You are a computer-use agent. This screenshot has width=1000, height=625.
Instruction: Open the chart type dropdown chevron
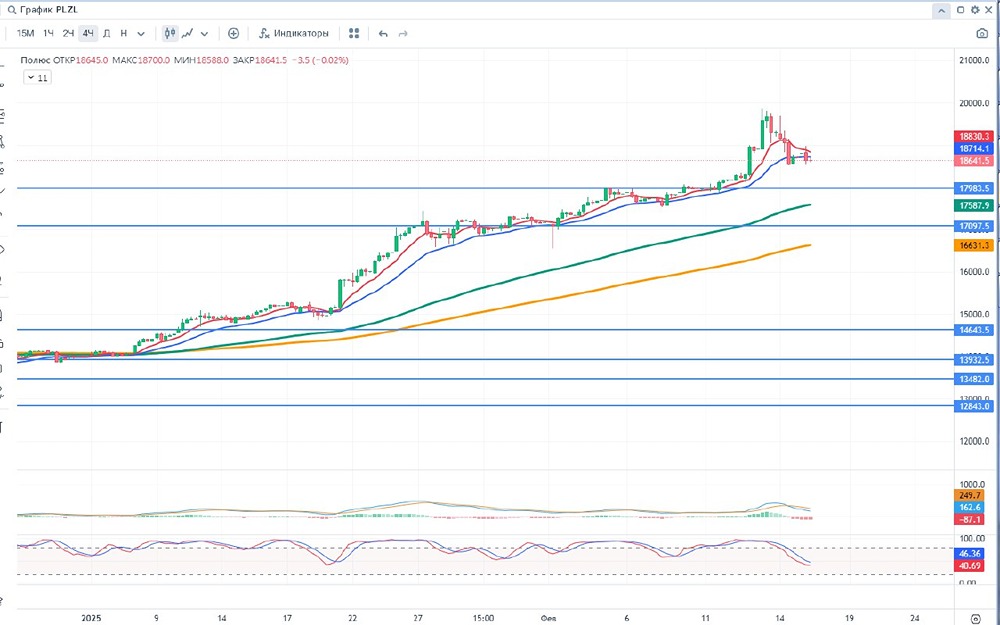(204, 33)
